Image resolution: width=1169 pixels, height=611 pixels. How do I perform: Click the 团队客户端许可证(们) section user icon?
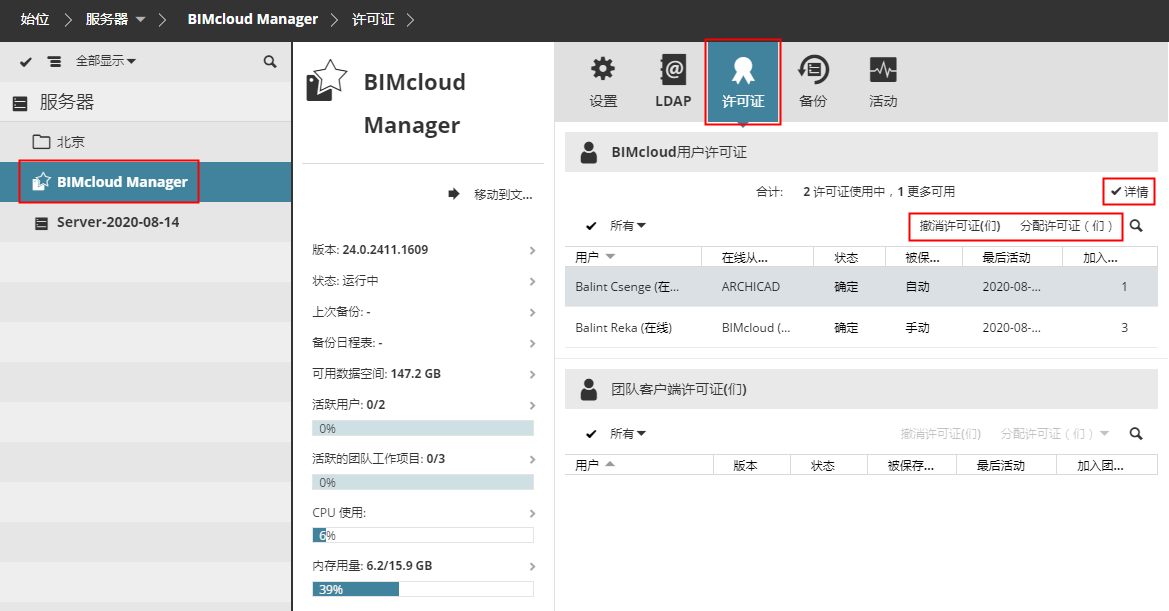click(x=589, y=389)
